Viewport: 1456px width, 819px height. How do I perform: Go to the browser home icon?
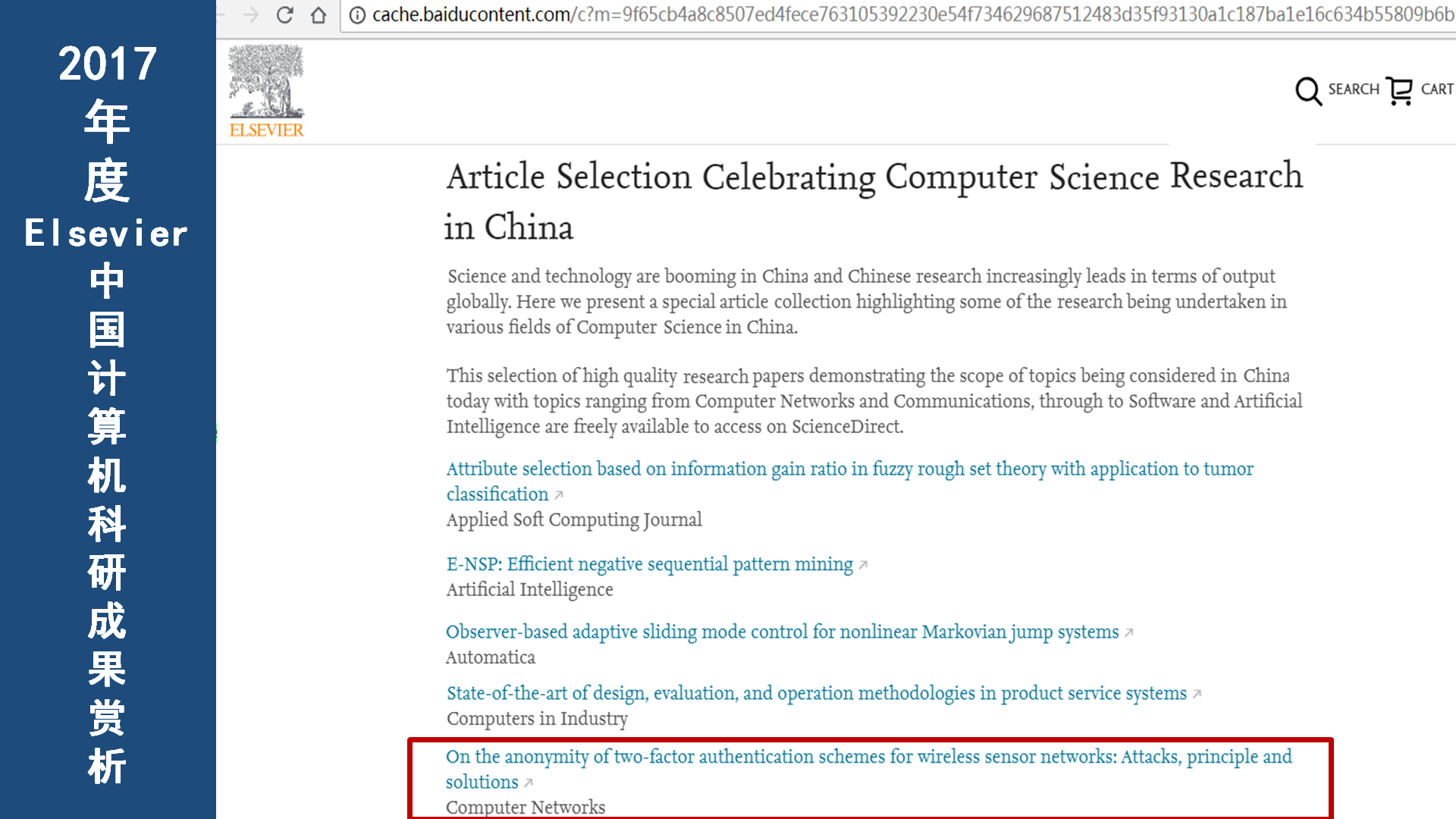coord(318,15)
